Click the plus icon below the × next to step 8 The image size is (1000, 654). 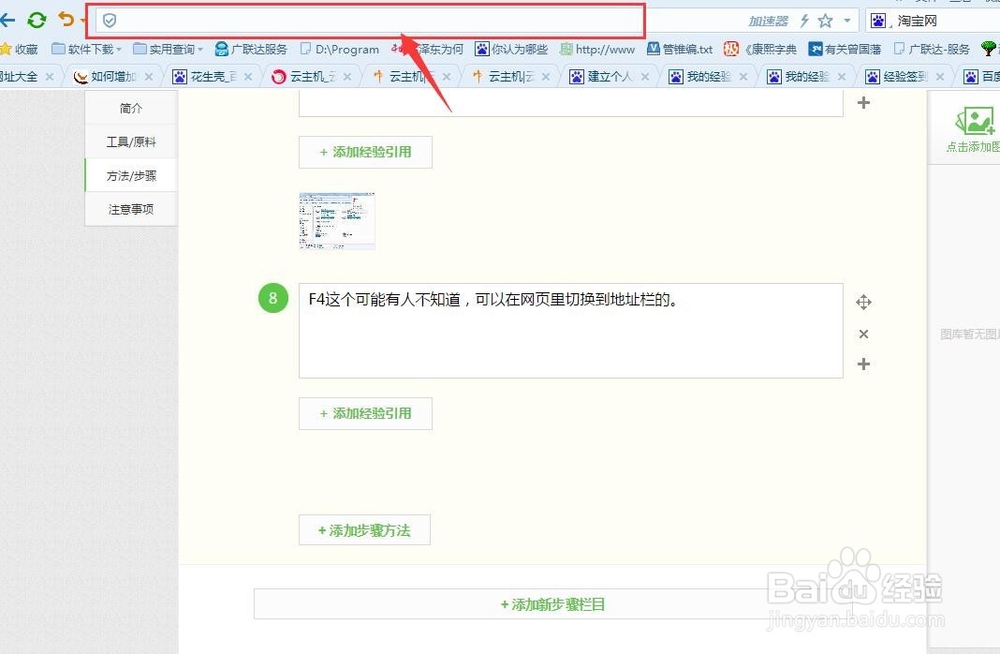click(864, 365)
